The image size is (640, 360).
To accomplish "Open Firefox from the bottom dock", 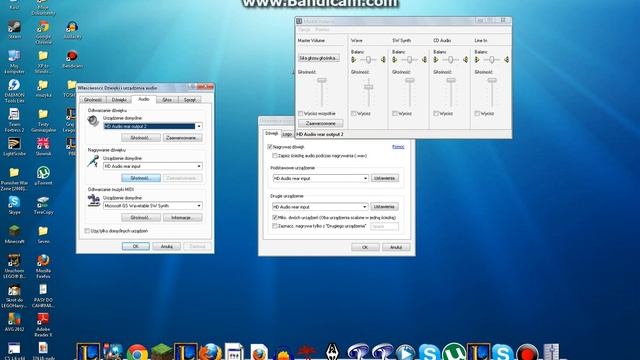I will 210,352.
